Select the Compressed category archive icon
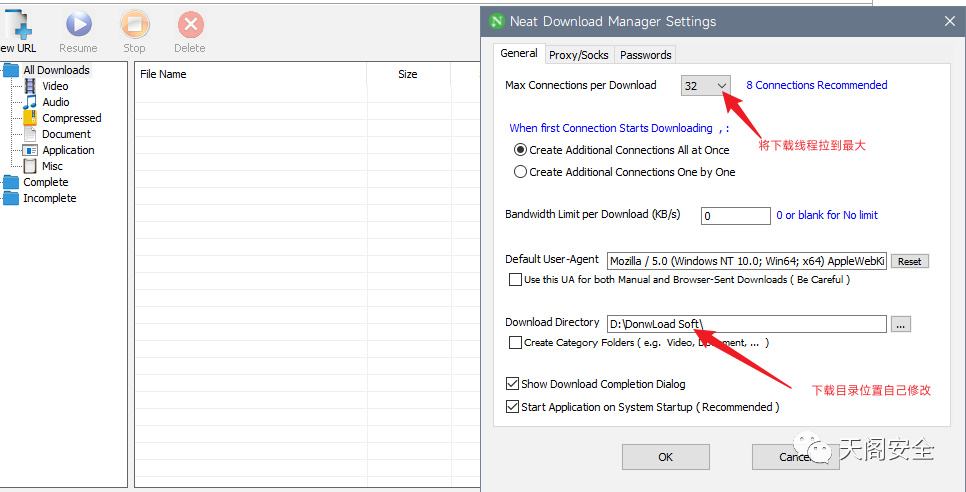Viewport: 966px width, 492px height. click(30, 118)
